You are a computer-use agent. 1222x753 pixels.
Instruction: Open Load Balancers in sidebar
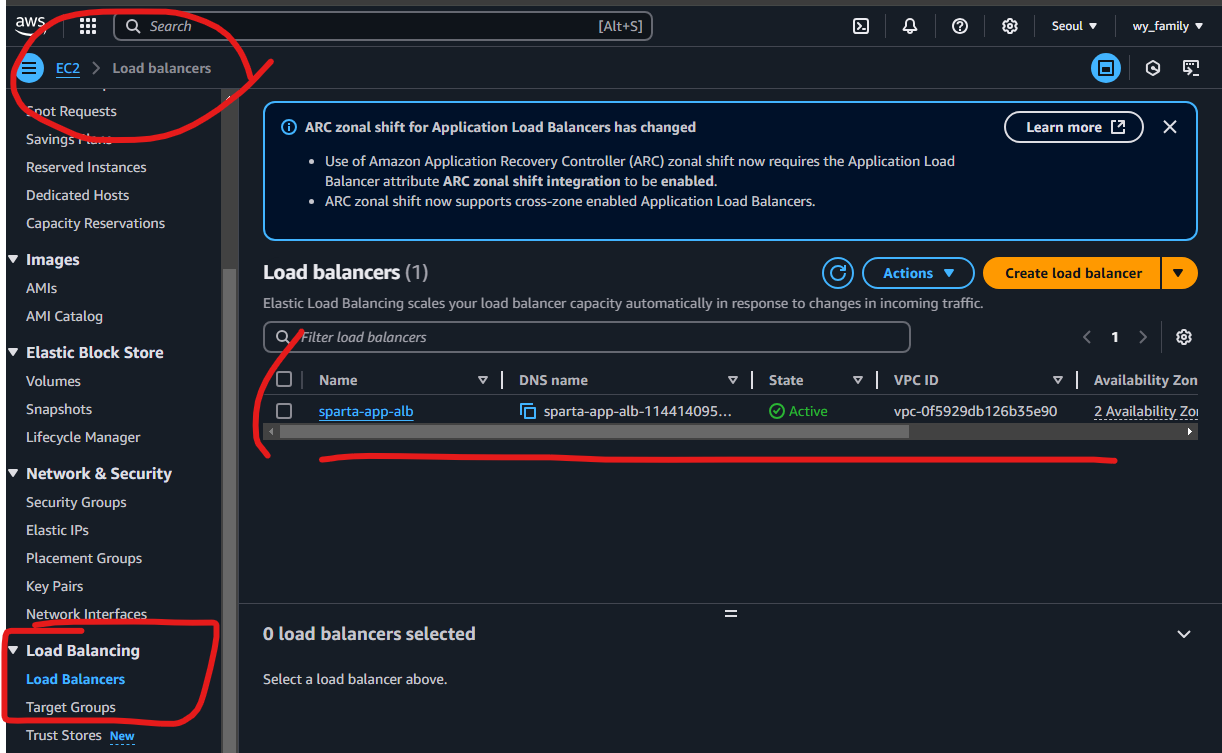pos(75,679)
